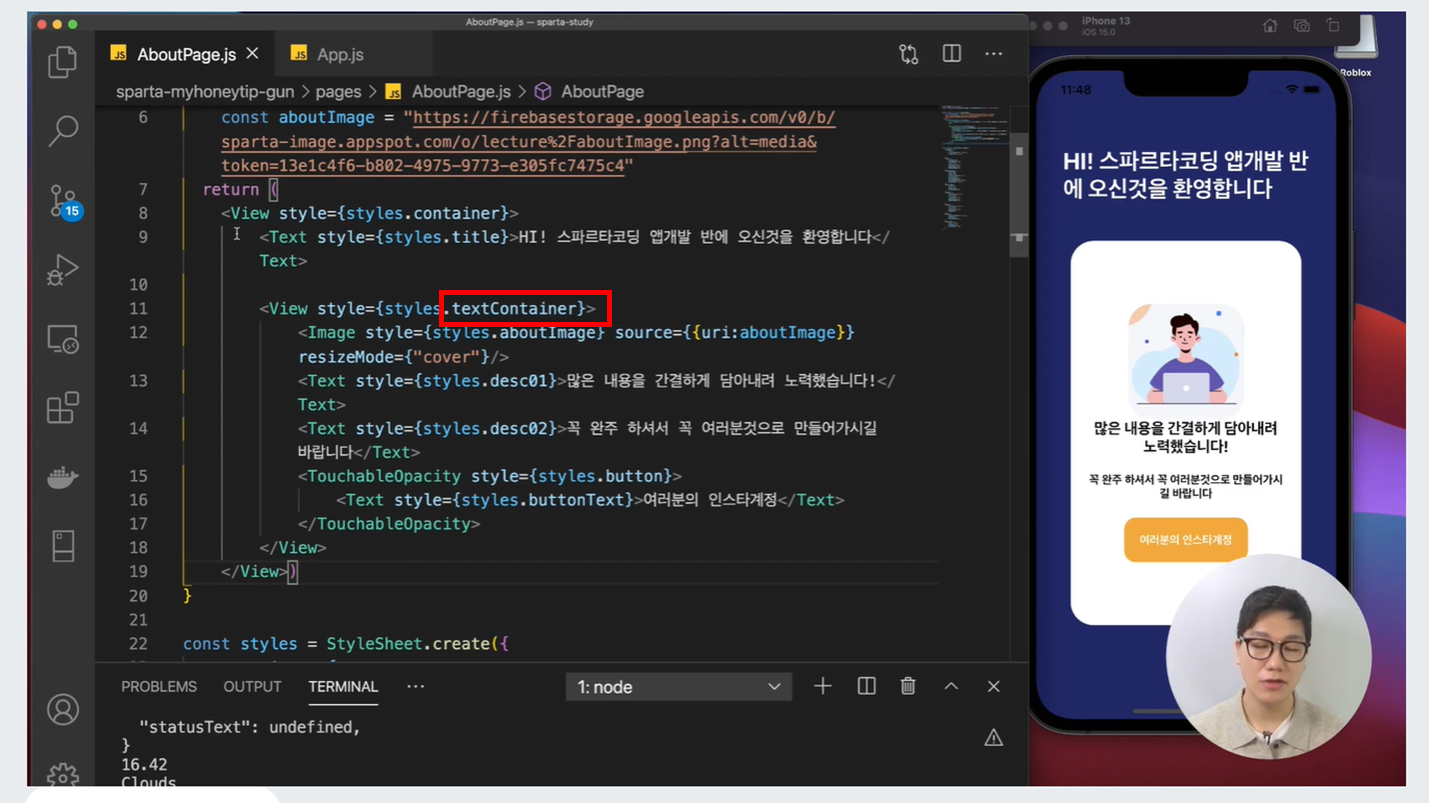Click the compare changes icon in editor toolbar
This screenshot has height=803, width=1429.
[908, 54]
